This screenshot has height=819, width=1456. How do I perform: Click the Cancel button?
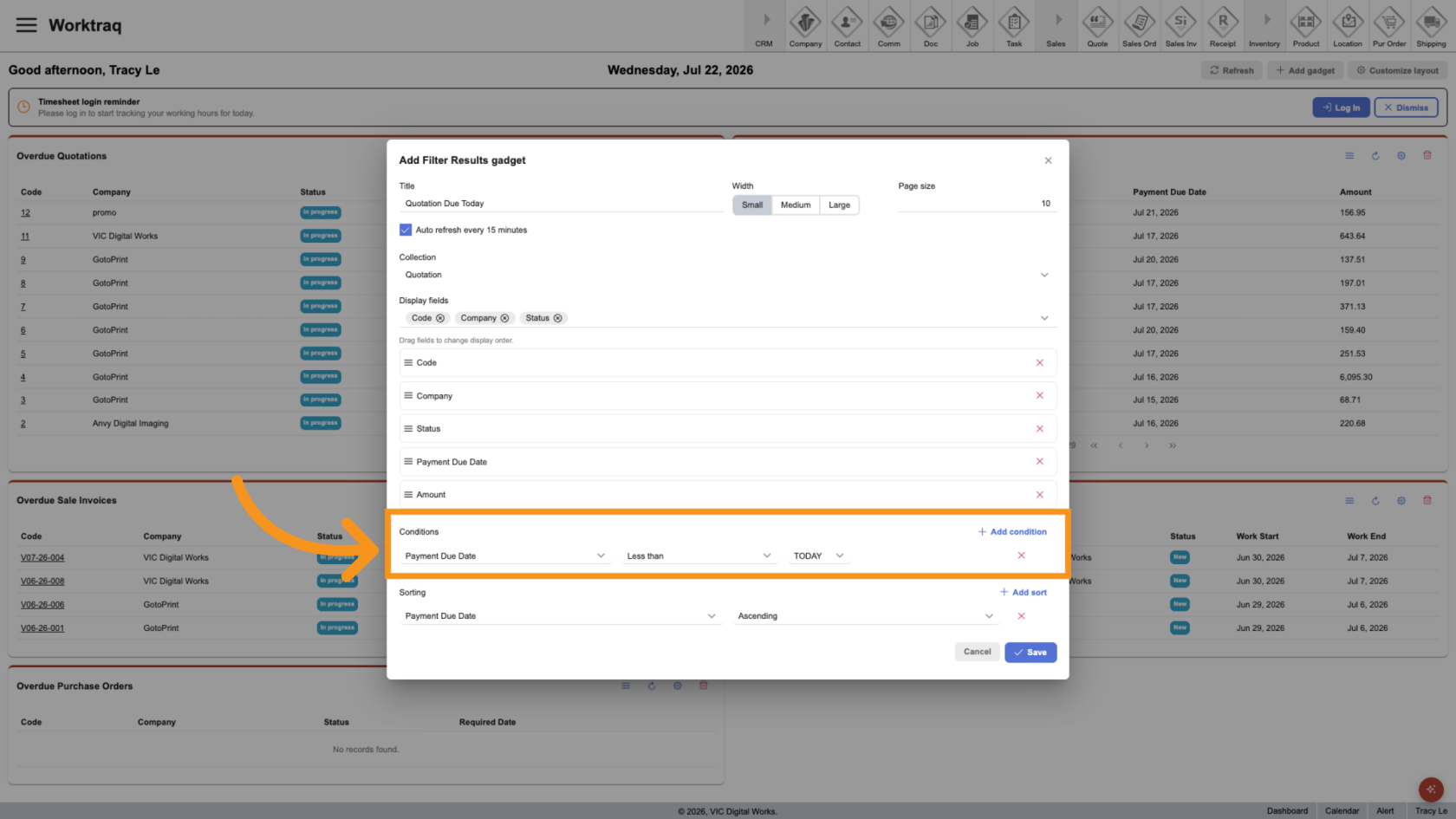[977, 652]
